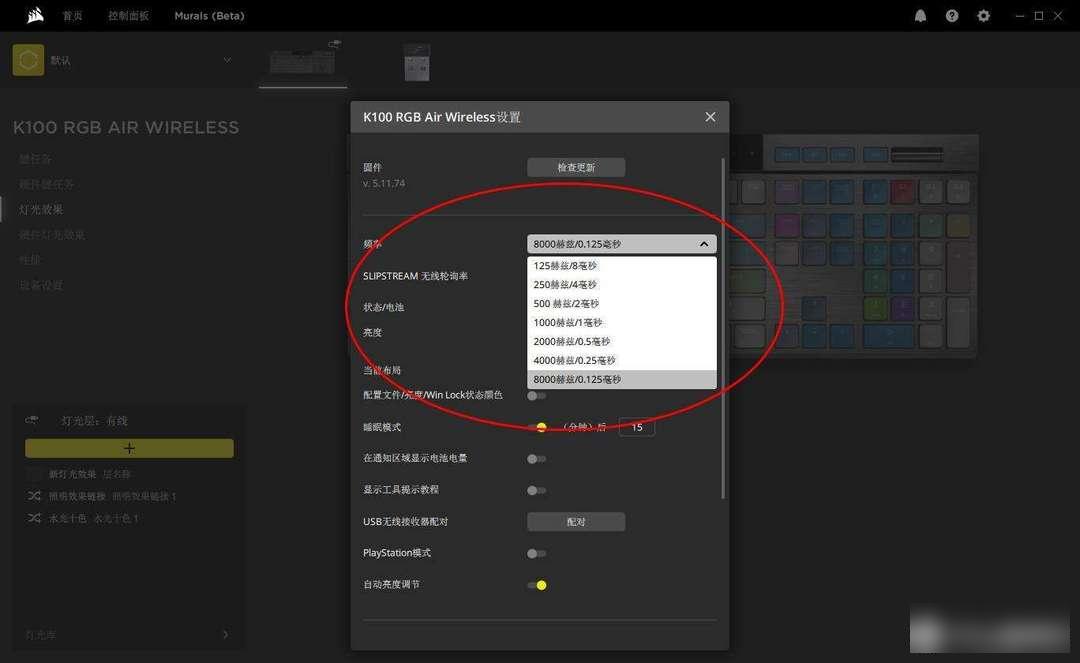Viewport: 1080px width, 663px height.
Task: Click 水光十色 layer name
Action: 68,518
